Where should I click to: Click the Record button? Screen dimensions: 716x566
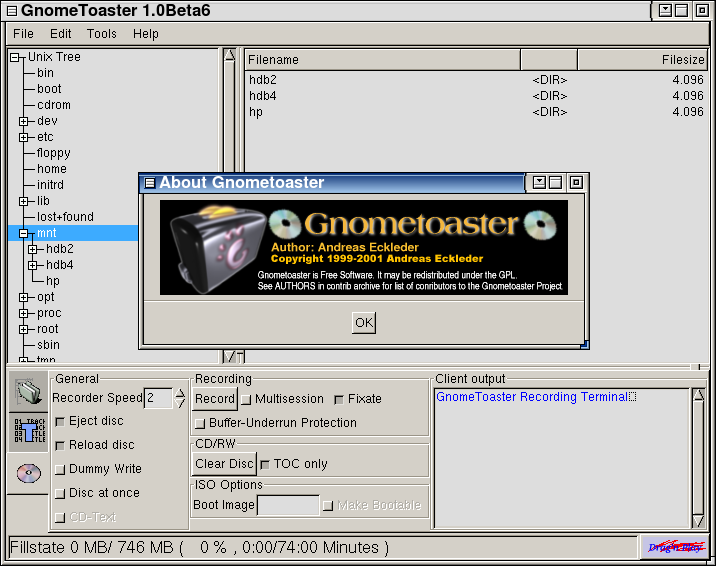(215, 399)
